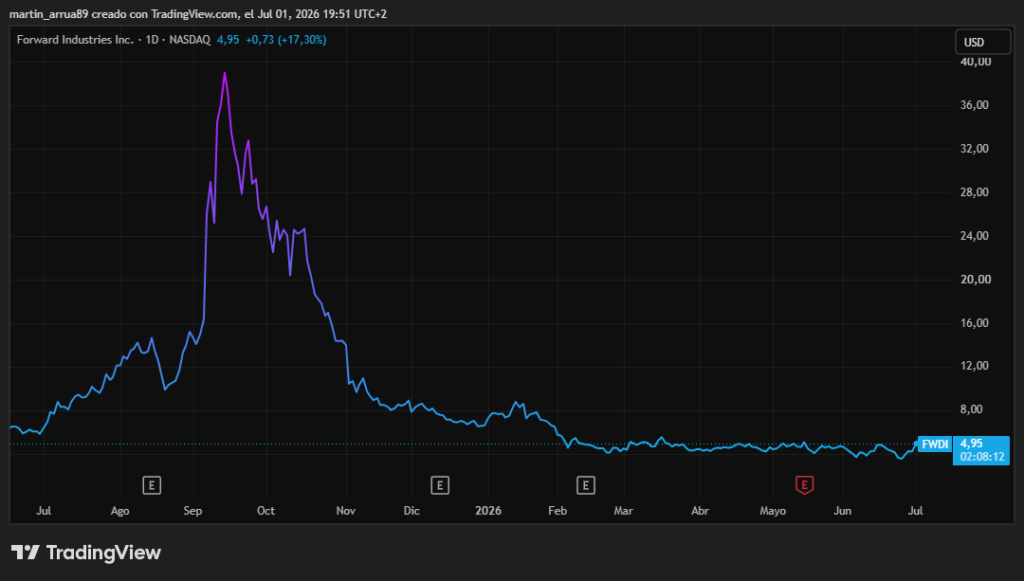Click the 28,00 price axis label
The image size is (1024, 581).
974,193
